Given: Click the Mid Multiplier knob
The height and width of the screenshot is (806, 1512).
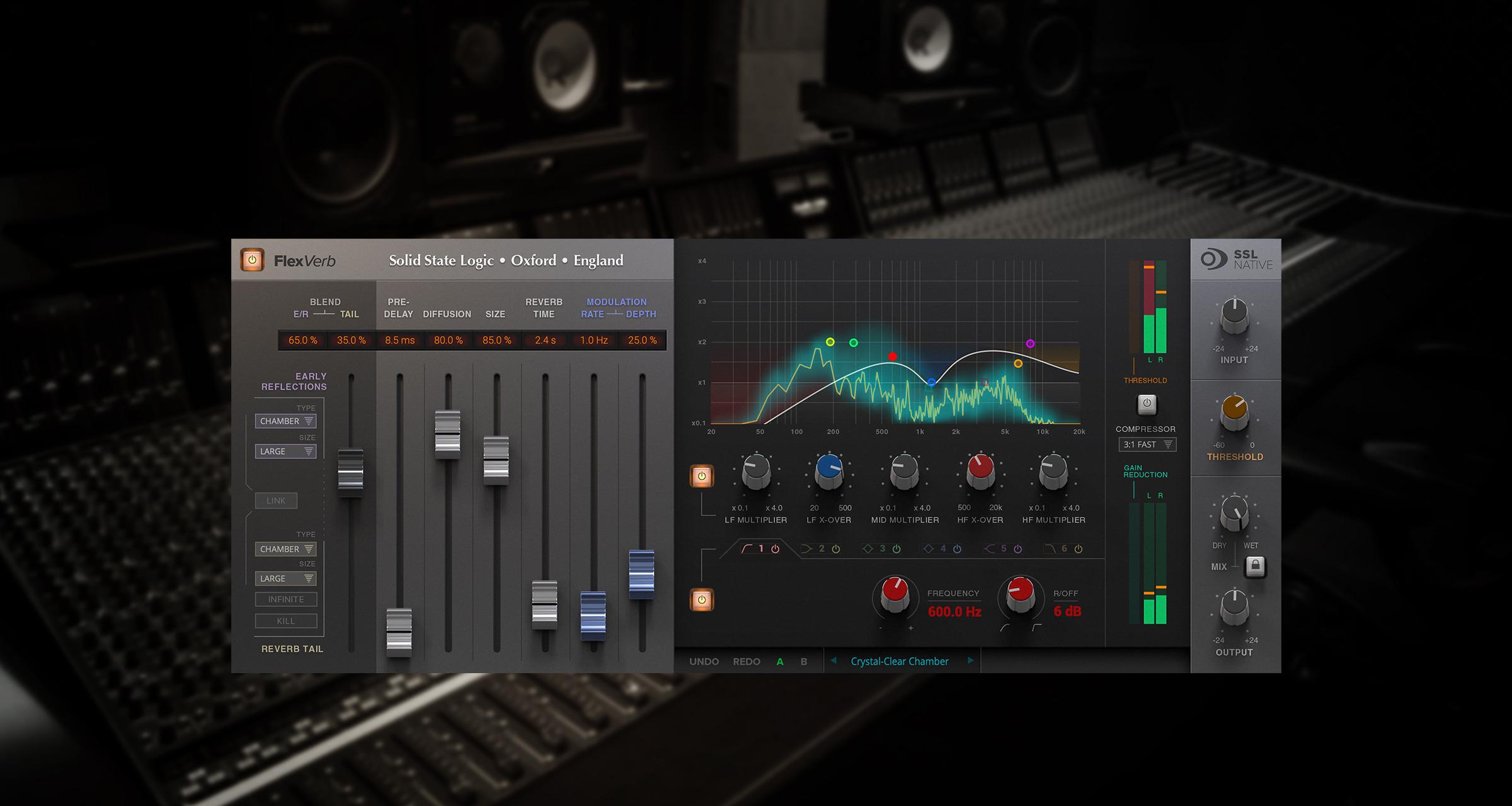Looking at the screenshot, I should (905, 471).
